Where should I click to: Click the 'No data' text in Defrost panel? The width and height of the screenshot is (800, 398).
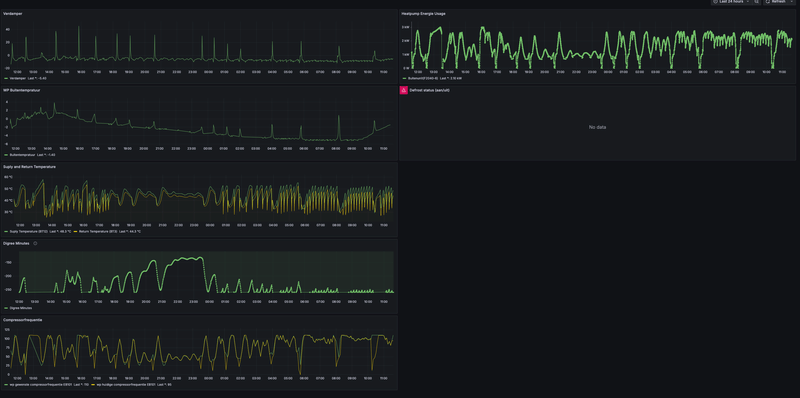(597, 127)
